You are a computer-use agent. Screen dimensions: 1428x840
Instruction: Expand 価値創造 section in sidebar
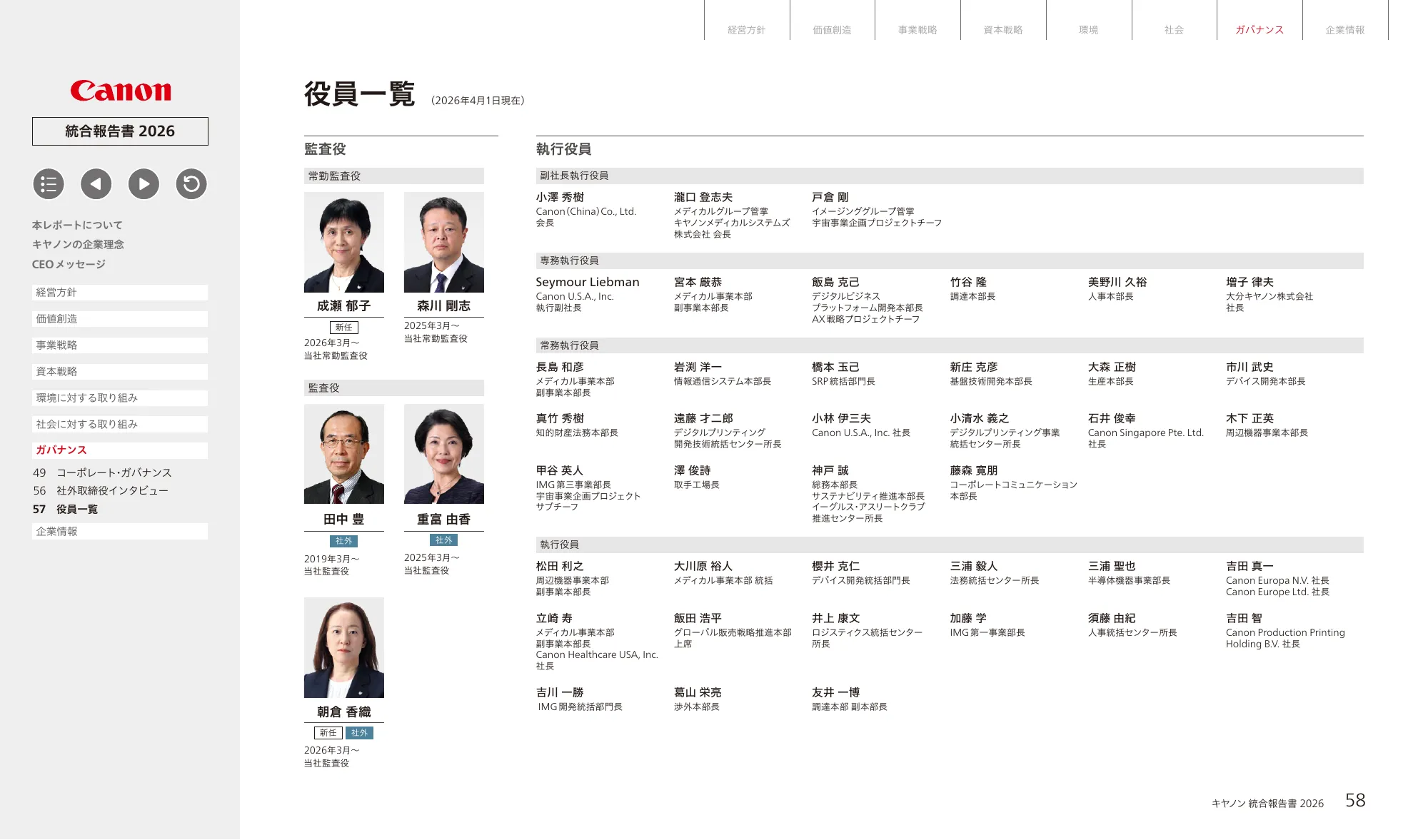[x=120, y=319]
